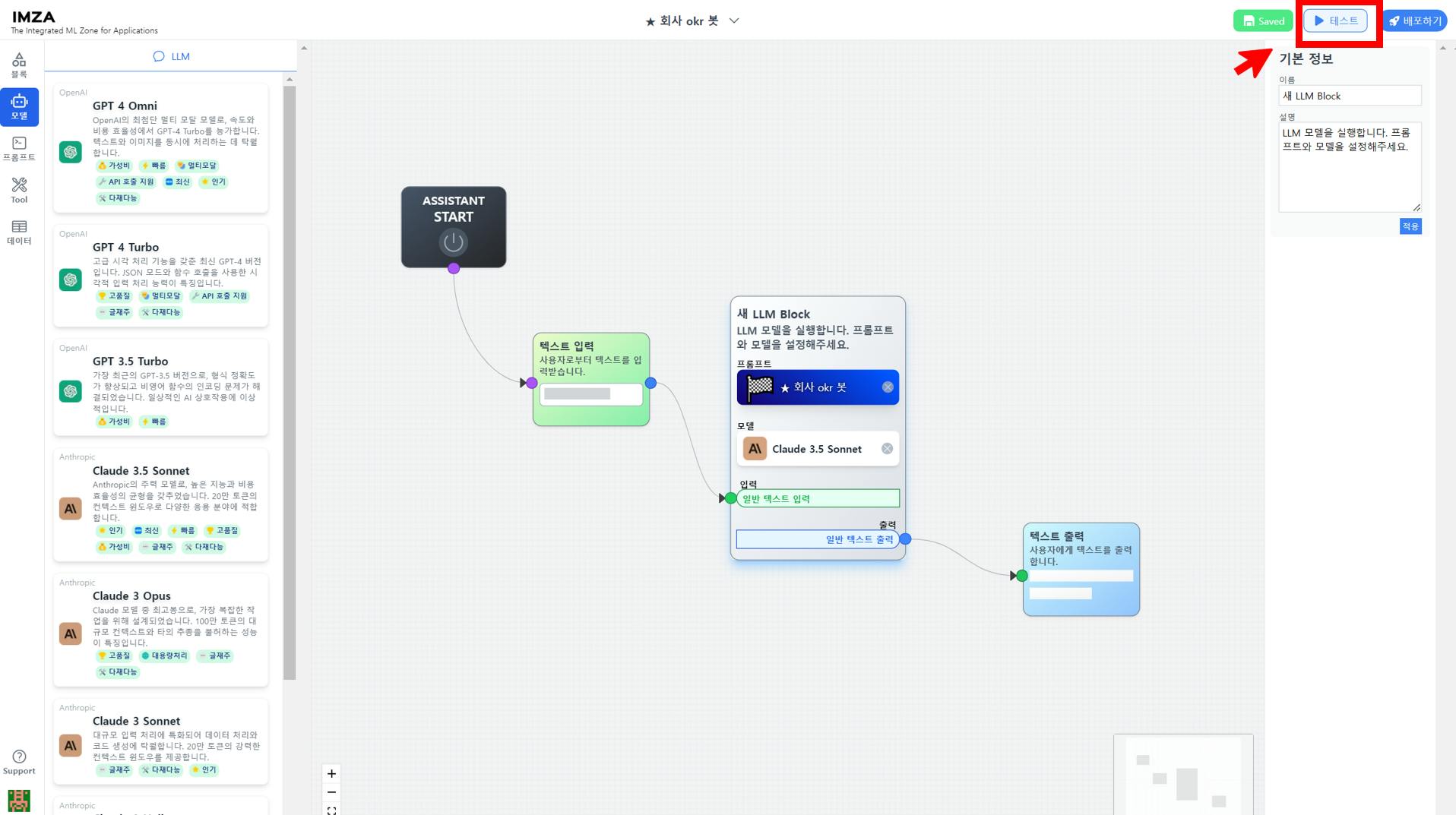
Task: Click the 일반 텍스트 입력 field
Action: point(818,498)
